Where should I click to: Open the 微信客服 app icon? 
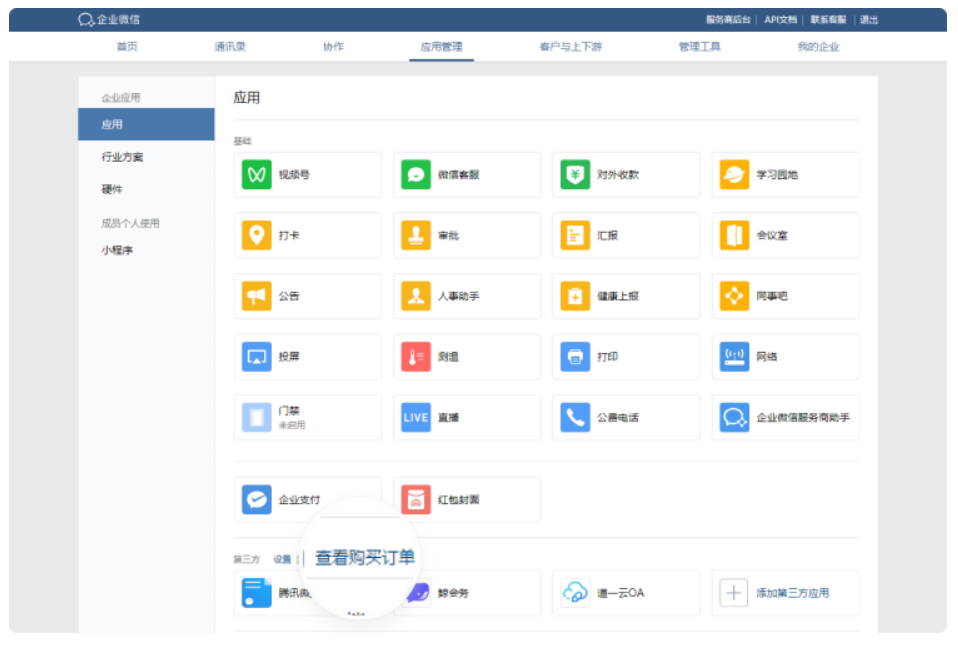pyautogui.click(x=416, y=175)
